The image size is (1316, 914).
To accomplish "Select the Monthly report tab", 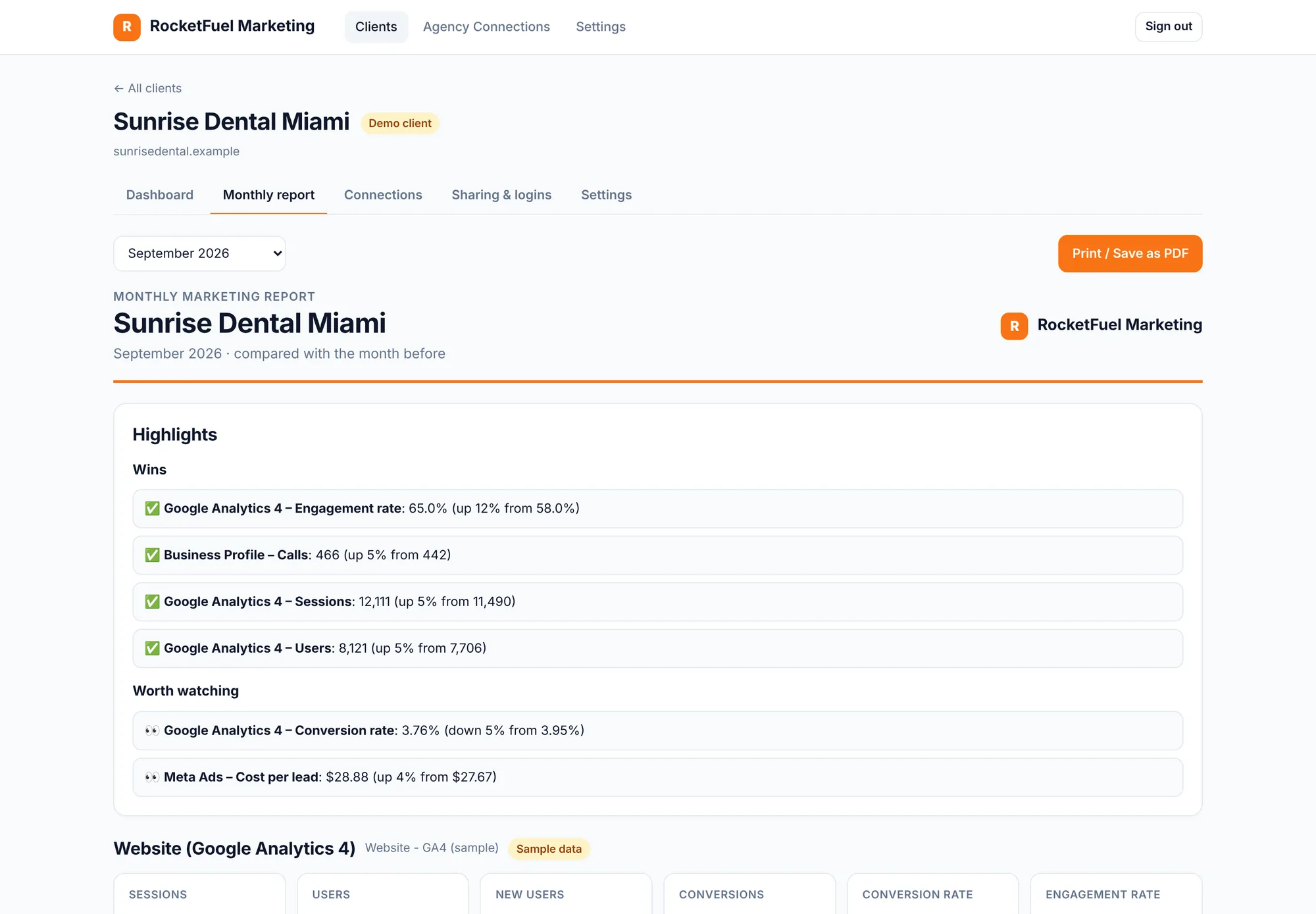I will click(268, 195).
